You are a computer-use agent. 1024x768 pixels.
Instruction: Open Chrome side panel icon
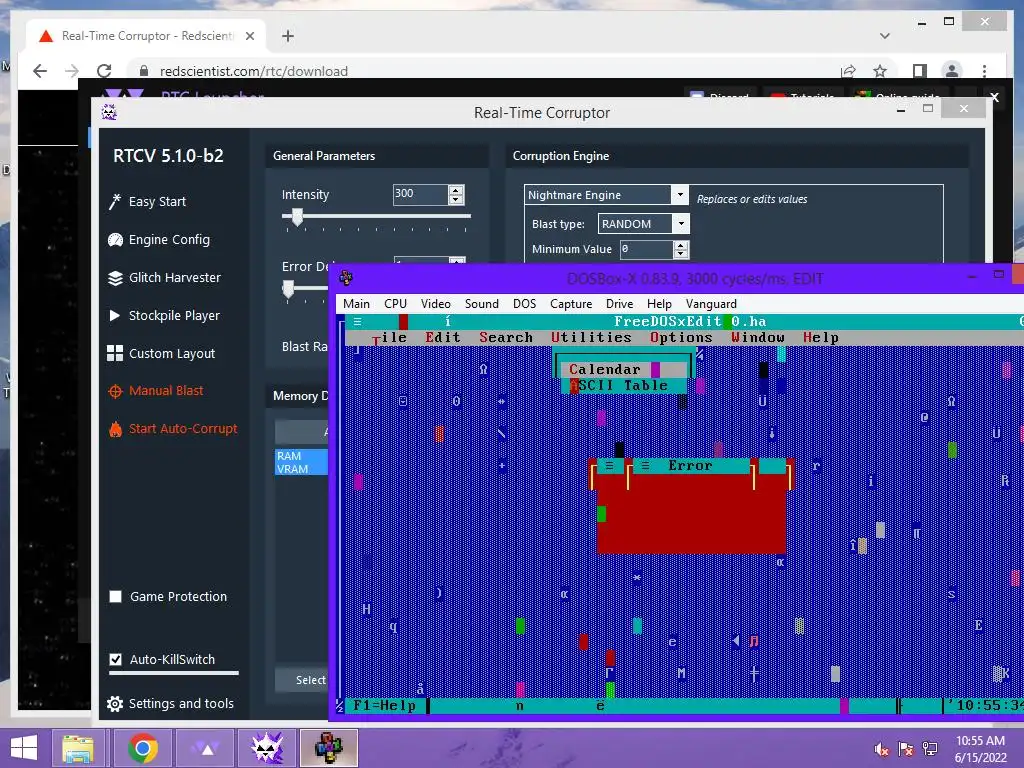[920, 71]
